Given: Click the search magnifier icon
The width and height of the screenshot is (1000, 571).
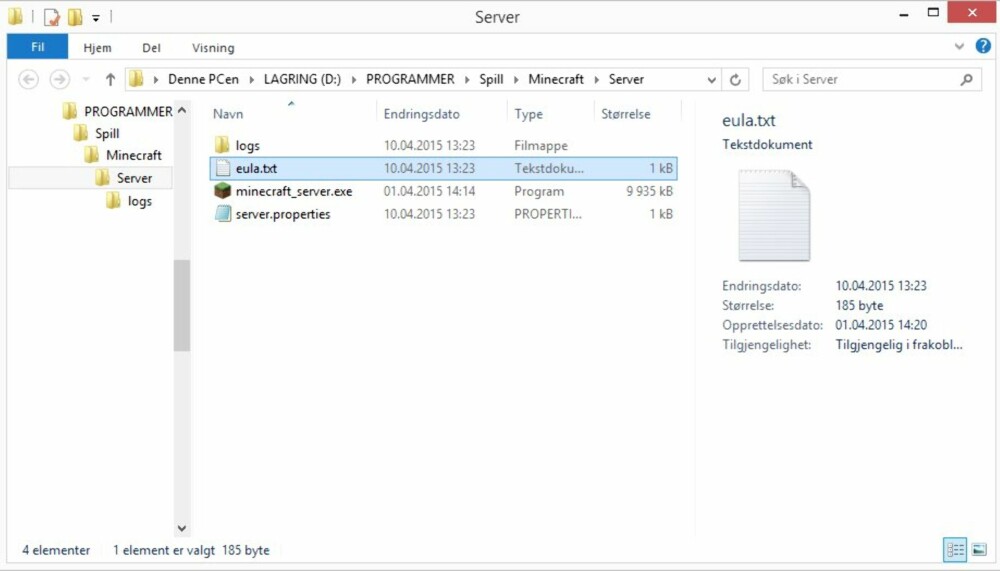Looking at the screenshot, I should 966,80.
